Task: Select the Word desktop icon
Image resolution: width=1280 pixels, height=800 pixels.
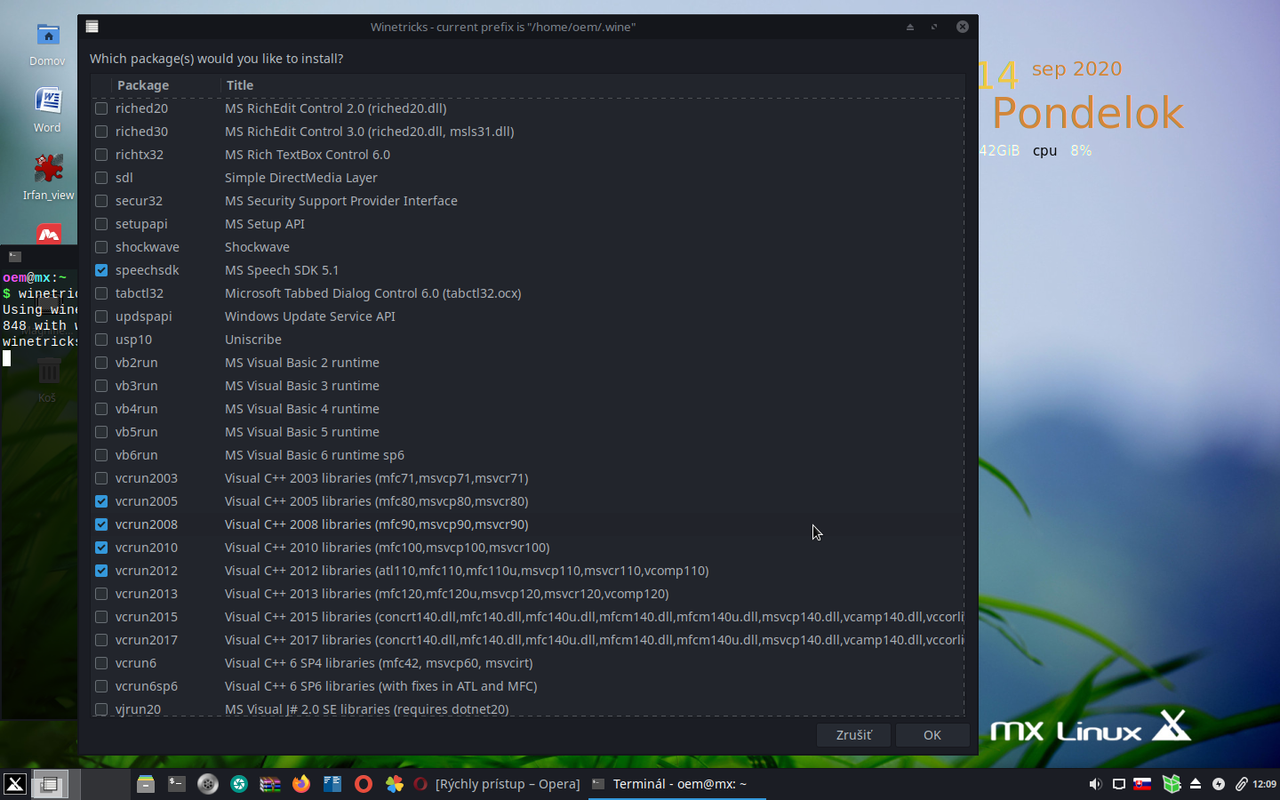Action: point(47,110)
